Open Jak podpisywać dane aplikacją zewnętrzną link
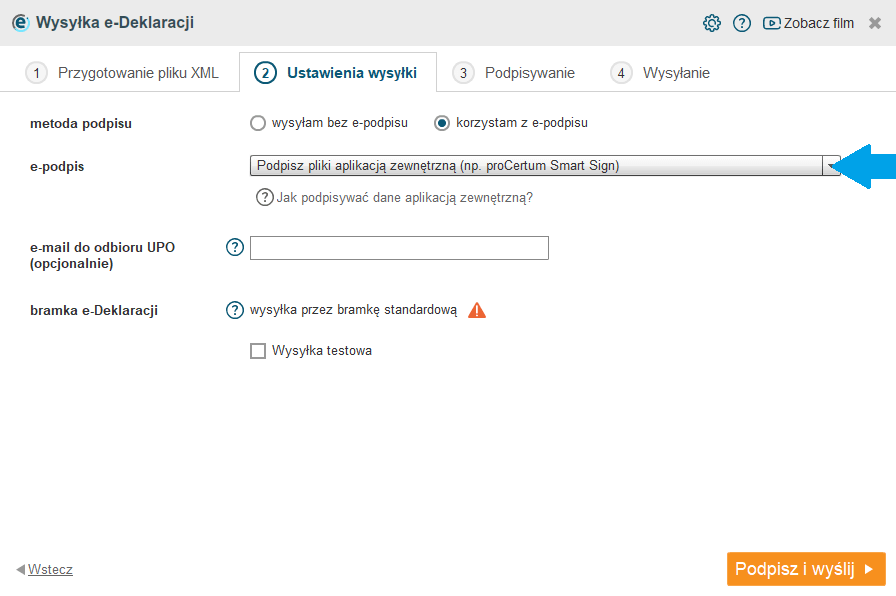896x596 pixels. (x=405, y=198)
